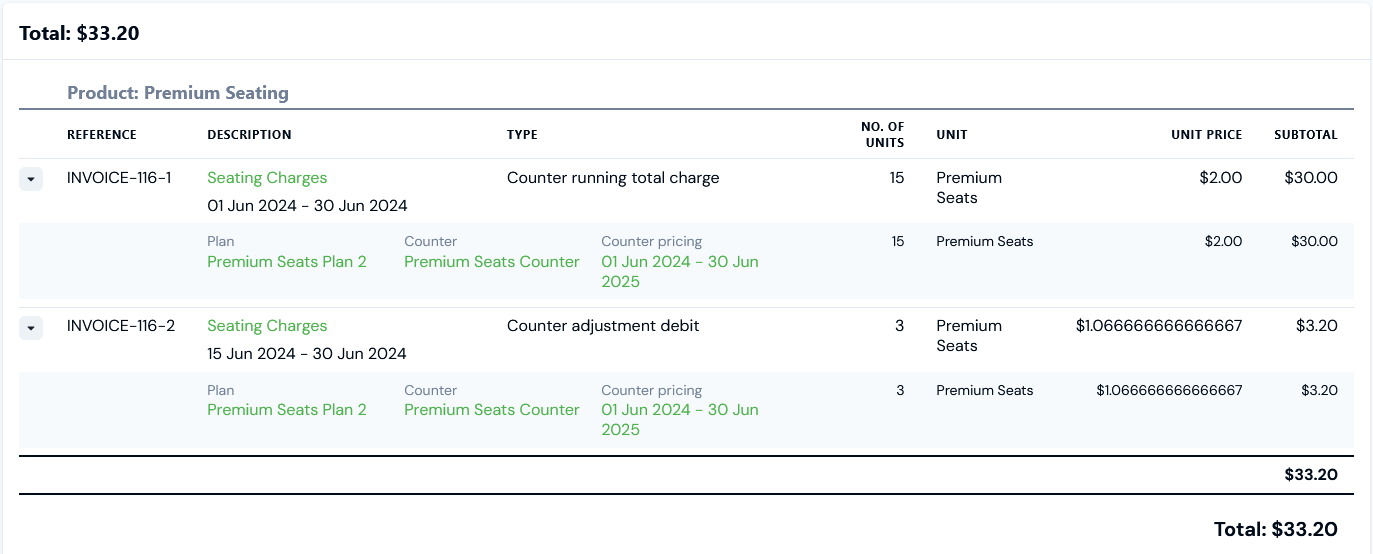This screenshot has height=554, width=1373.
Task: Collapse the INVOICE-116-2 row expander
Action: click(x=31, y=327)
